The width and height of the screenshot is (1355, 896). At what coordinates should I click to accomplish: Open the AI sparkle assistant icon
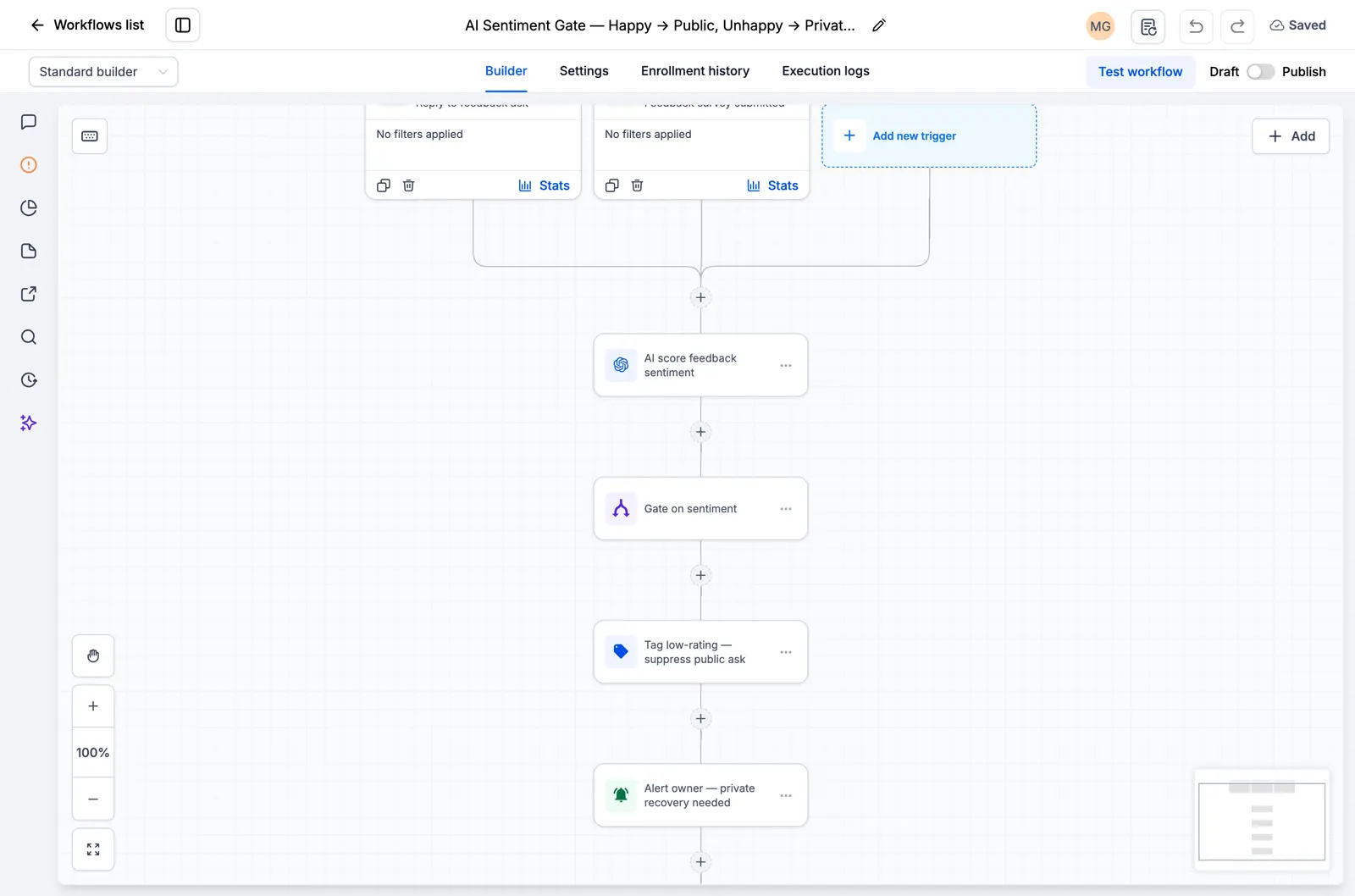click(29, 423)
